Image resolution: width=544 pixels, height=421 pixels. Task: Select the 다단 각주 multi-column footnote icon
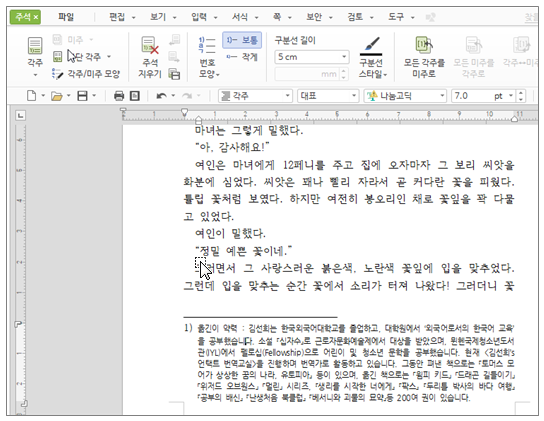(x=57, y=56)
